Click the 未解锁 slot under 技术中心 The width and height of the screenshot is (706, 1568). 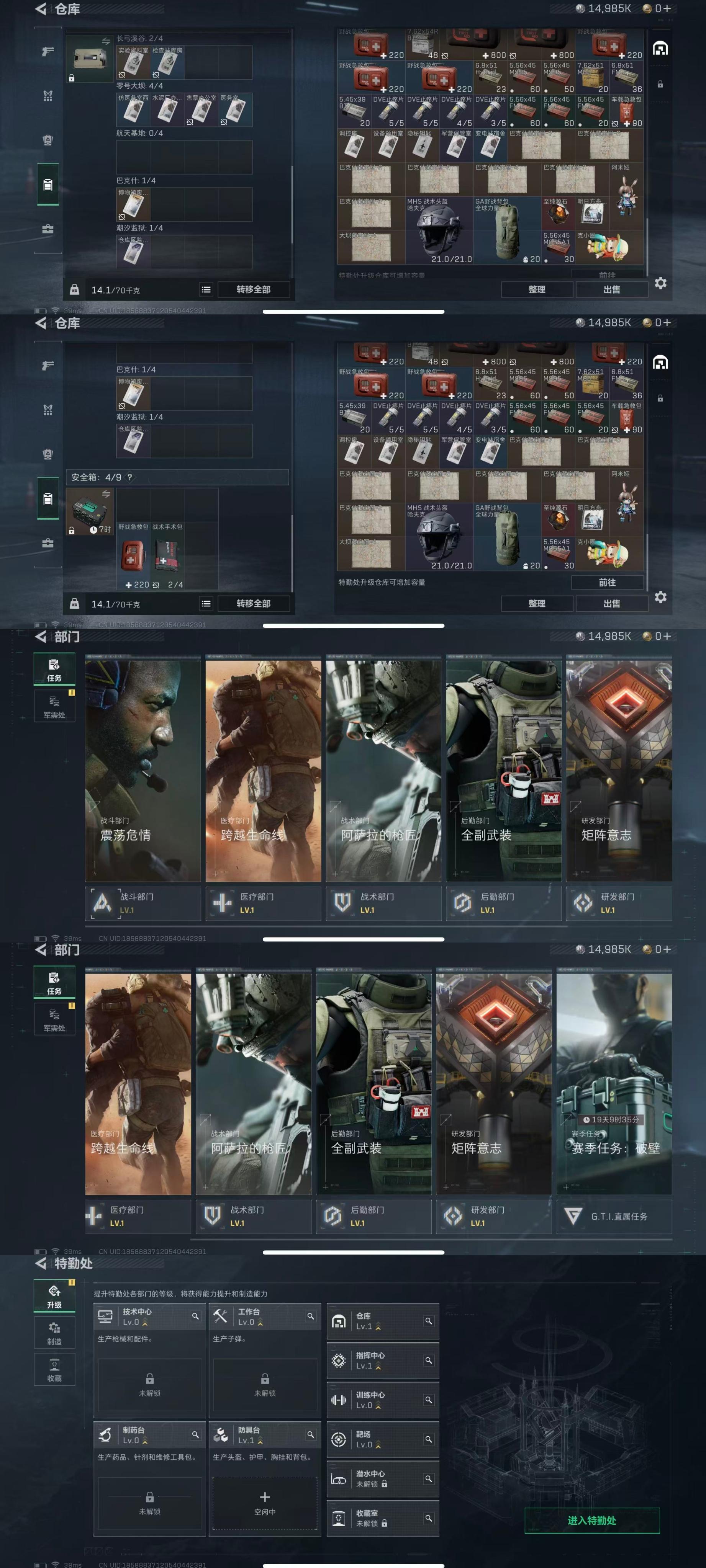coord(150,1384)
